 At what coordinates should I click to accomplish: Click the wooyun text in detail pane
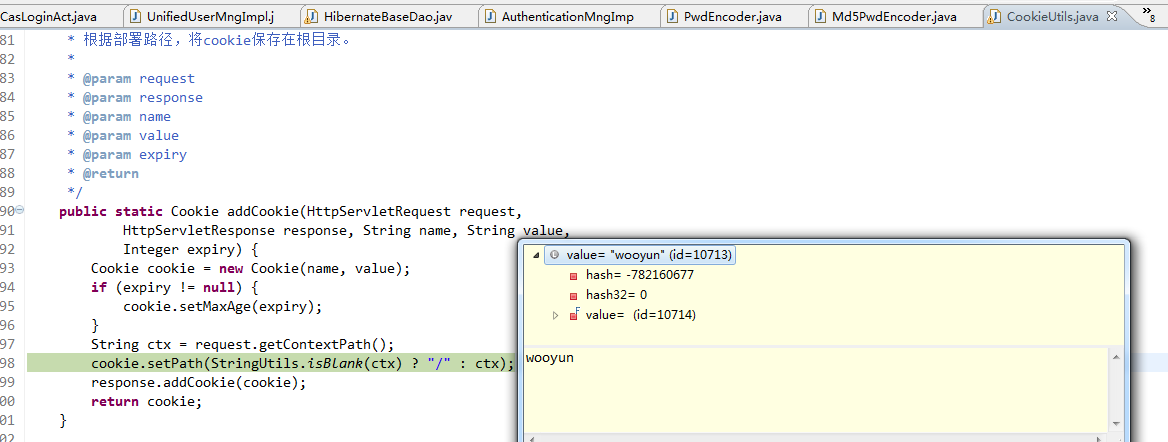[549, 358]
